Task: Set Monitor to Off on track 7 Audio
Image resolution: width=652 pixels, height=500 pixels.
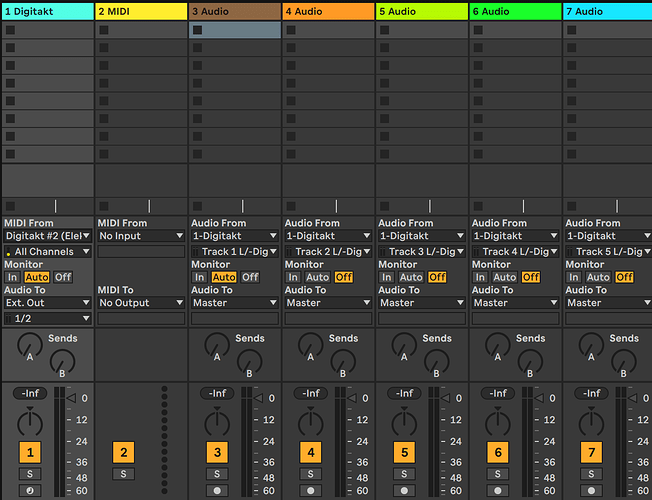Action: [625, 277]
